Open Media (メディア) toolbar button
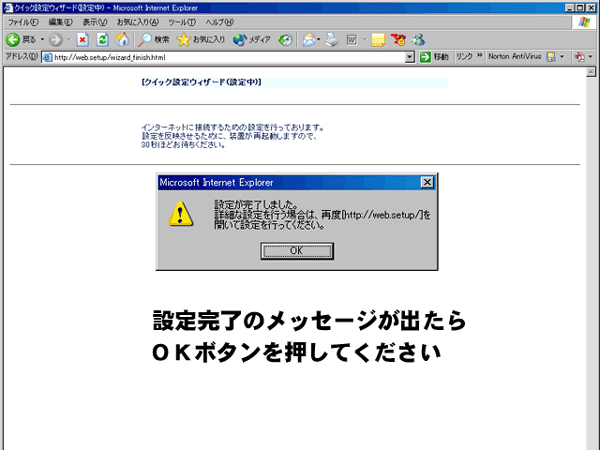The width and height of the screenshot is (600, 450). click(251, 39)
